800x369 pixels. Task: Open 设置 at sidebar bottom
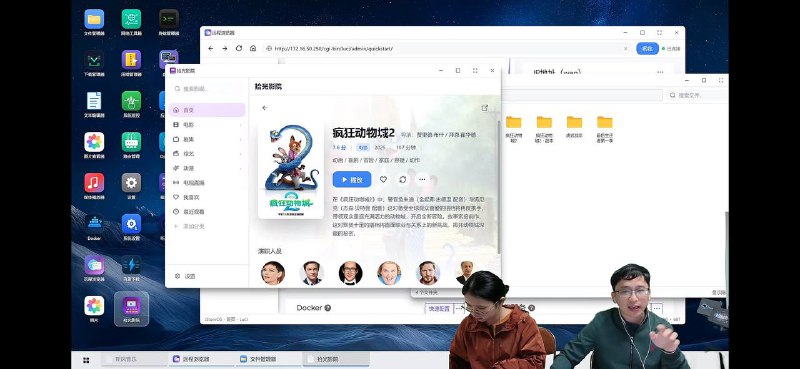[185, 276]
